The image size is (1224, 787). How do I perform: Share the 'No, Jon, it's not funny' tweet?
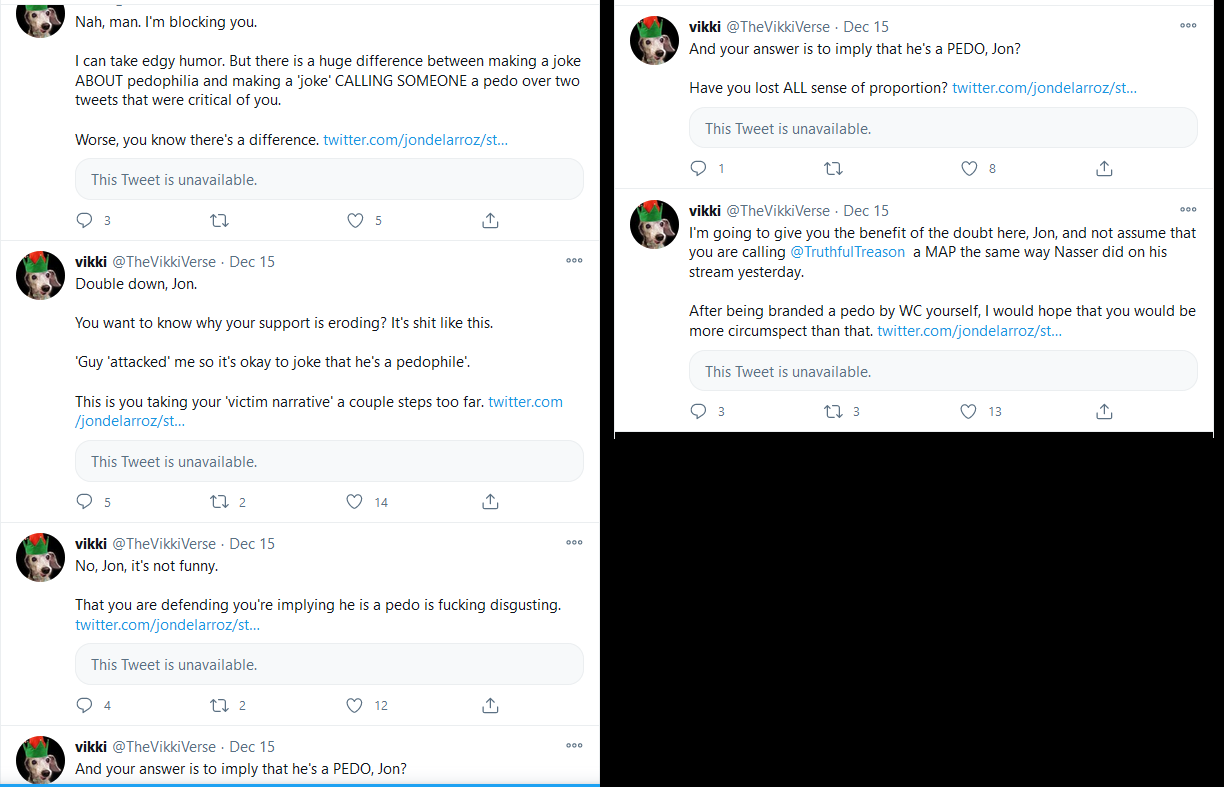point(490,705)
